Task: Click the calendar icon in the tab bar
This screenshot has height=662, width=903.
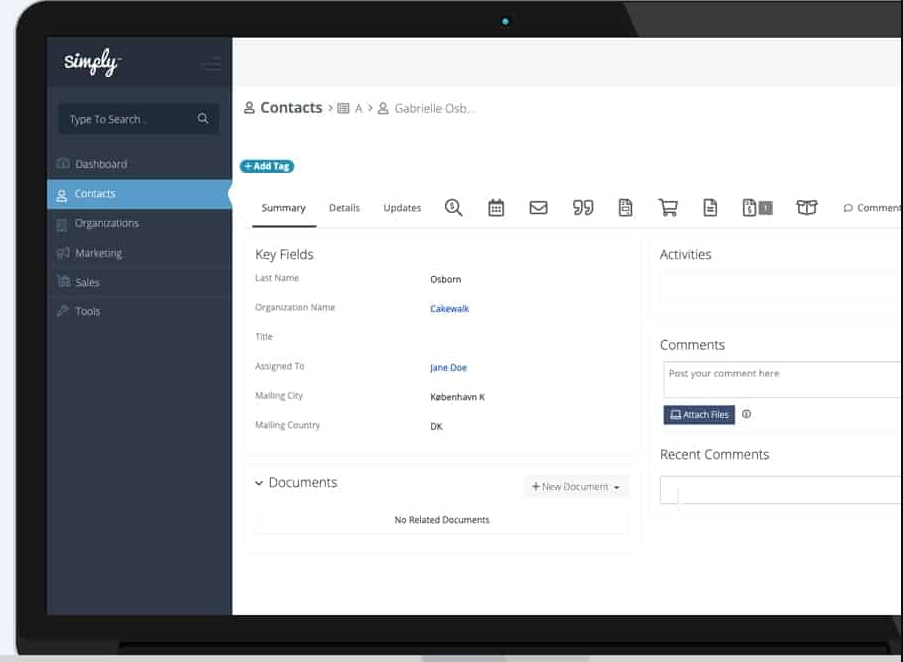Action: click(496, 208)
